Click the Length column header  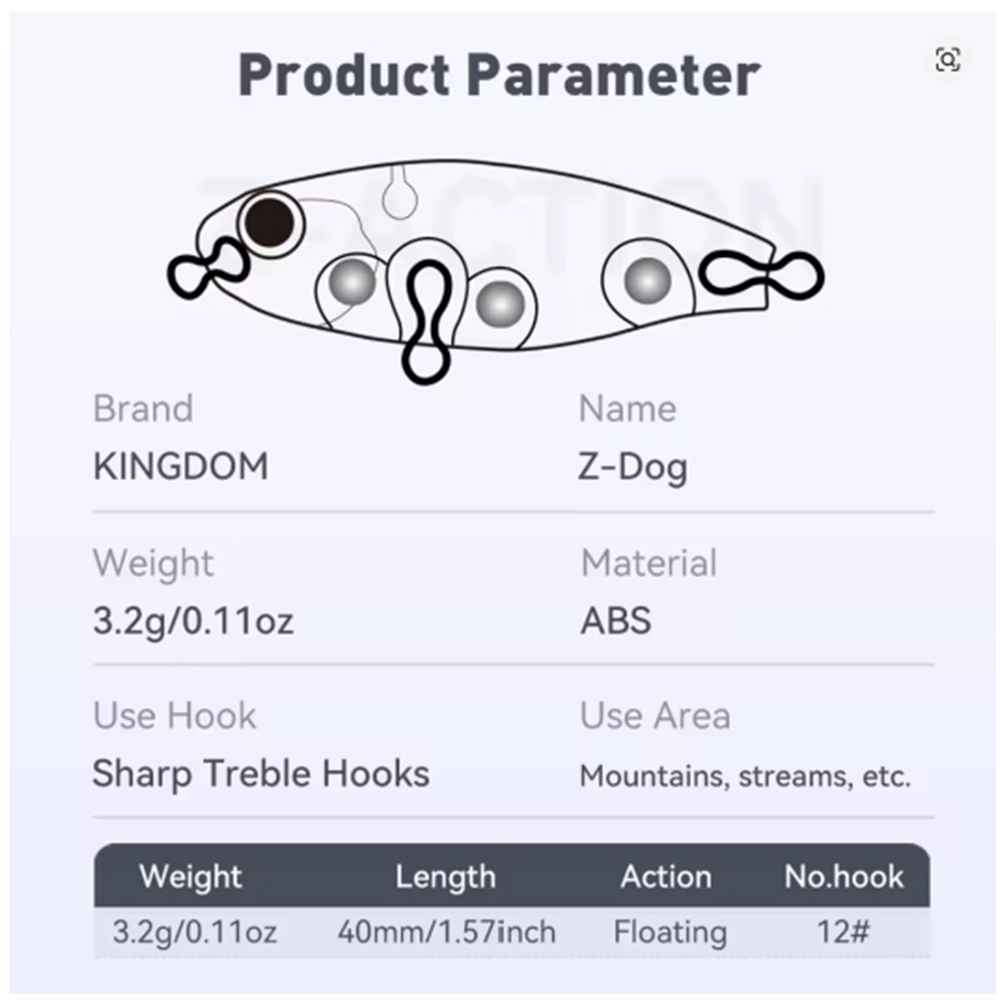[x=446, y=877]
